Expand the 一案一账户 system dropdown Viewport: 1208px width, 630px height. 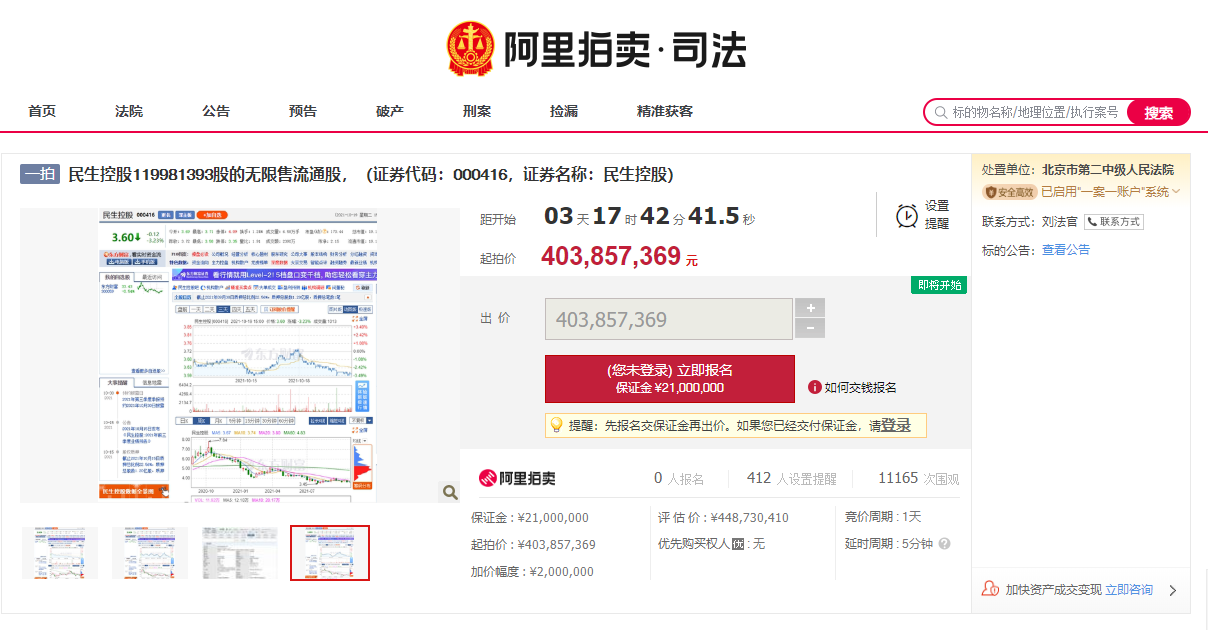(x=1176, y=192)
